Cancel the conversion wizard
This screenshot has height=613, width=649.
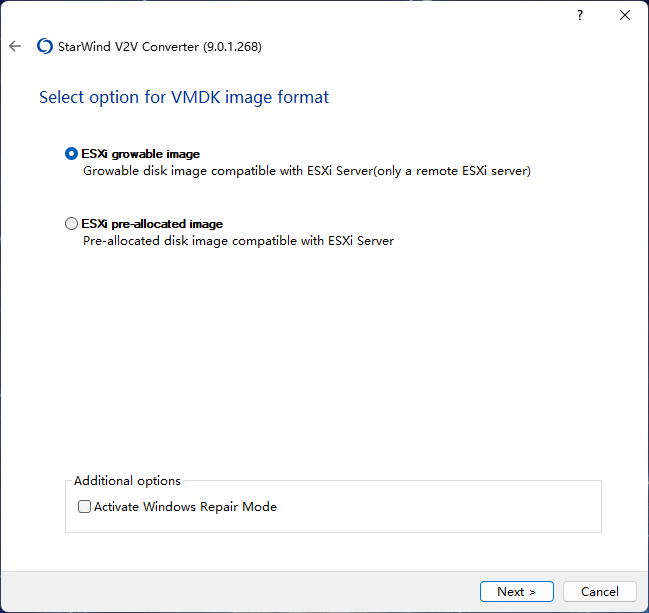600,591
